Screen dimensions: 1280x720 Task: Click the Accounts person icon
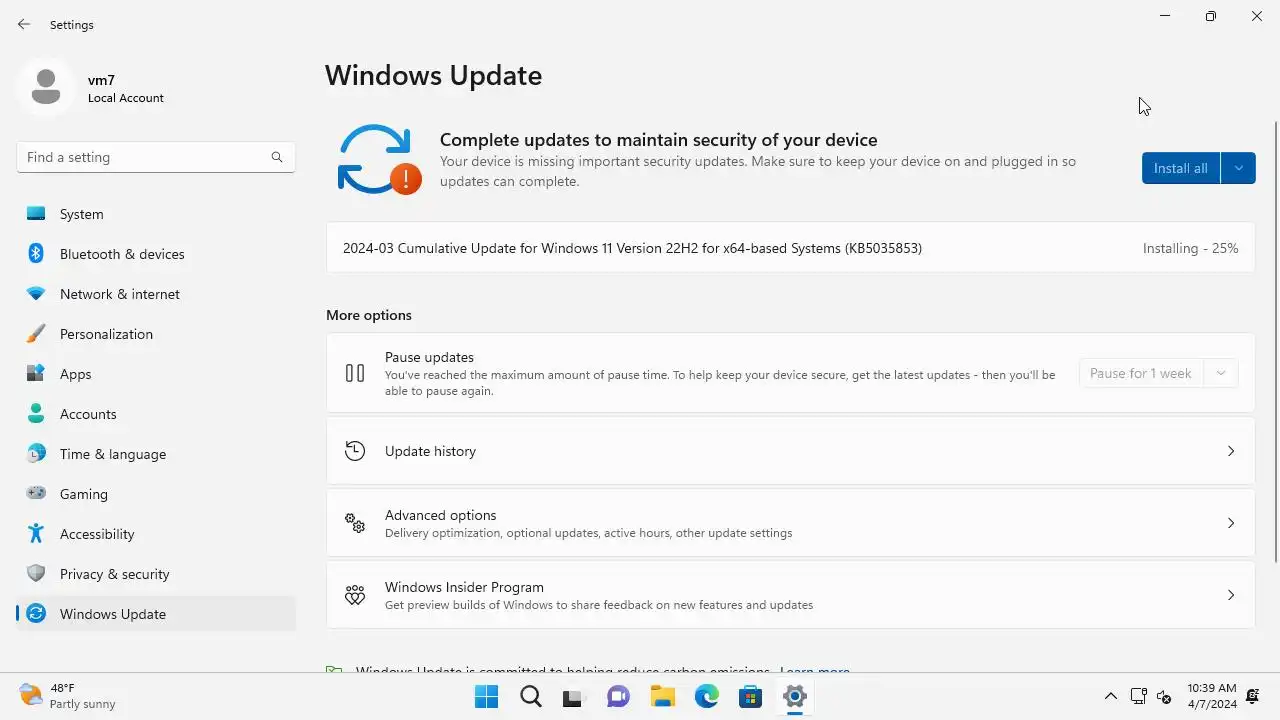coord(36,414)
